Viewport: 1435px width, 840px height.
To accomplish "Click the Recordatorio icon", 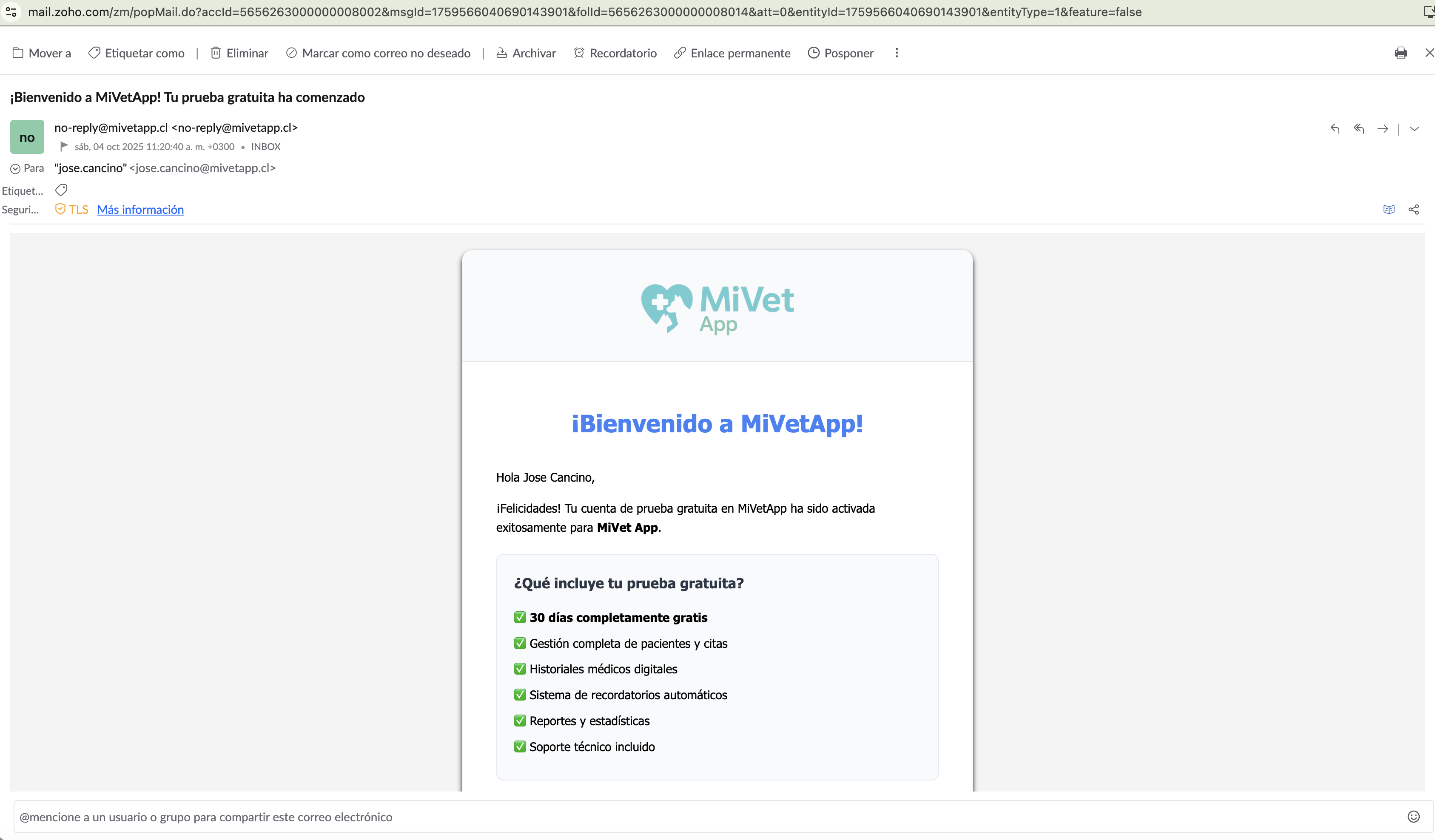I will [579, 52].
